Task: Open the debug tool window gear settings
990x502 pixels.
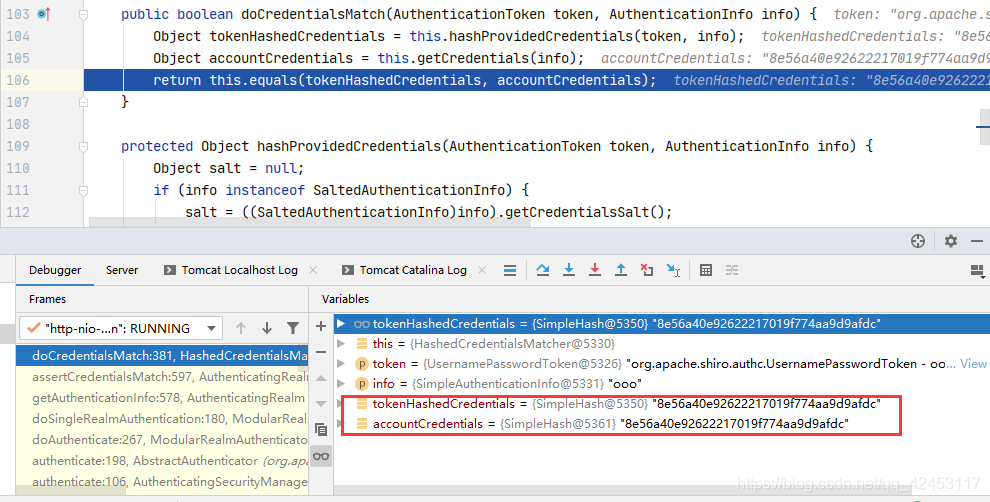Action: pos(951,241)
